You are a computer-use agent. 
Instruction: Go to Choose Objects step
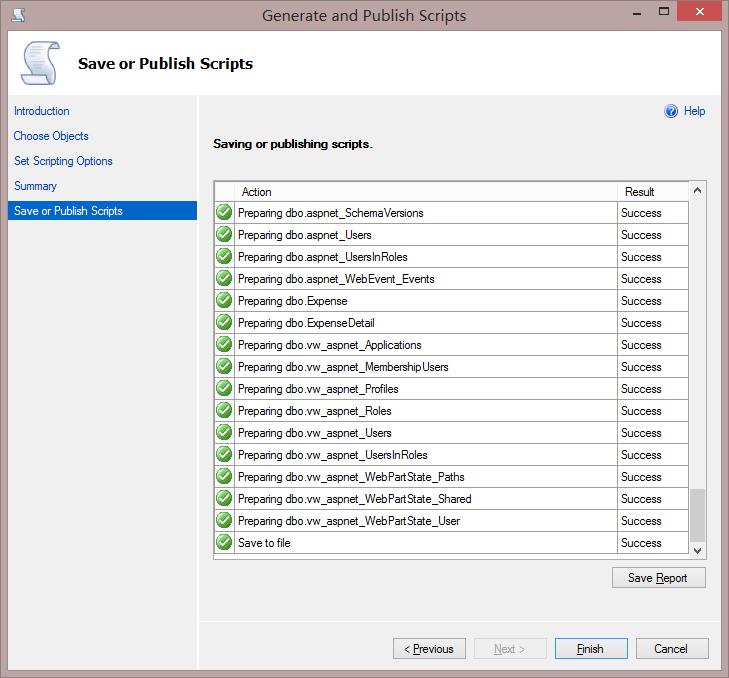pos(51,136)
